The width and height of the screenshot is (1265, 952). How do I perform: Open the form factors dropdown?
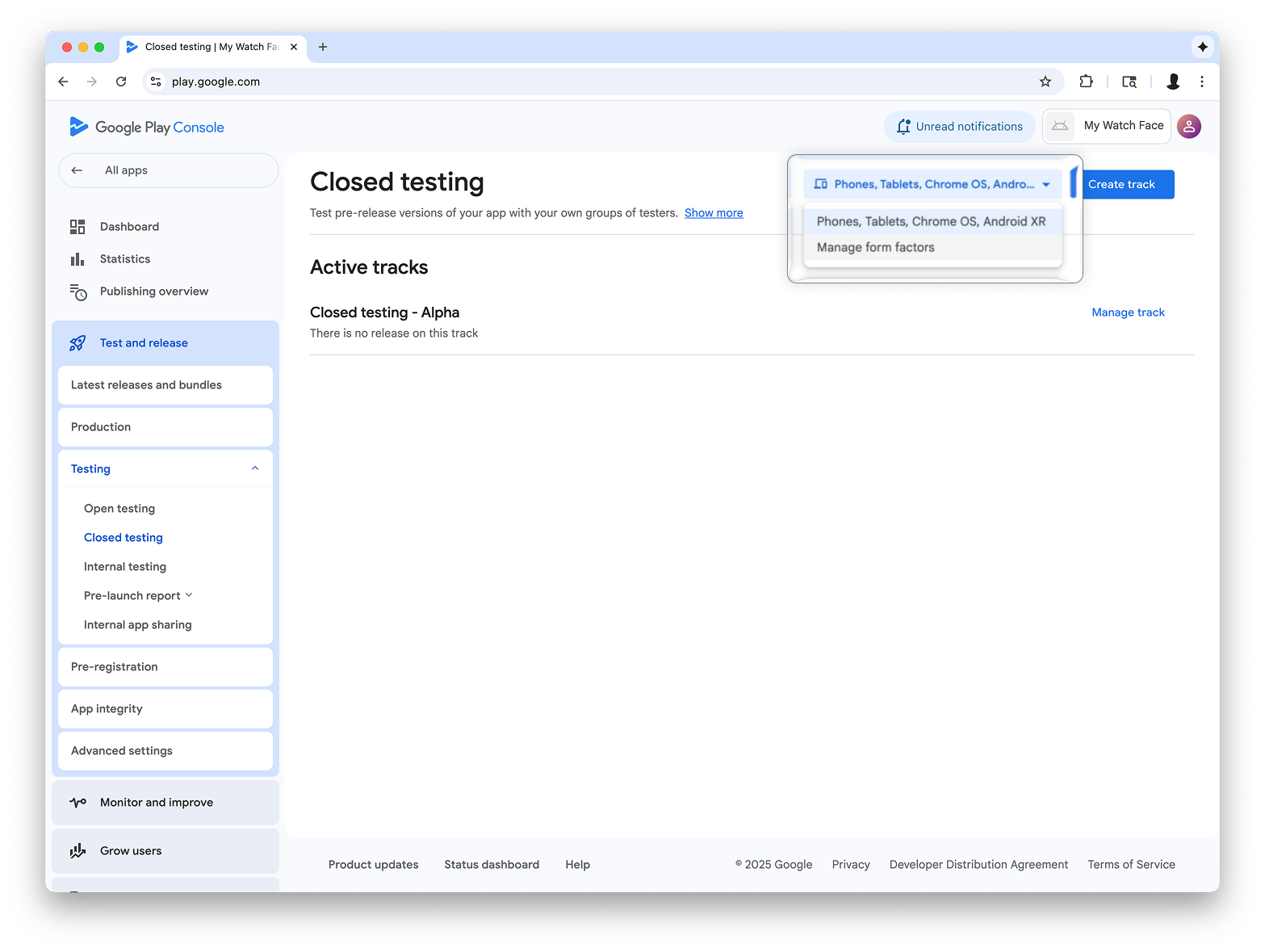[1046, 184]
